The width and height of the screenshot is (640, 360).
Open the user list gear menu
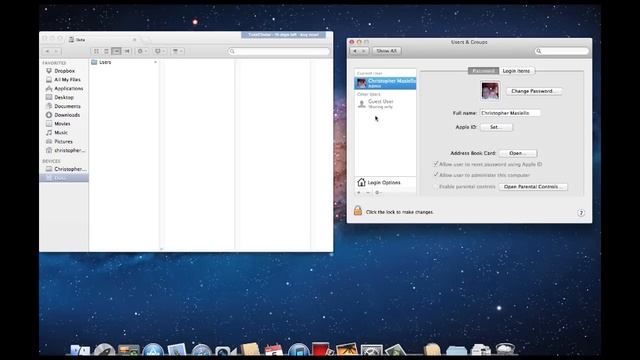[x=378, y=193]
